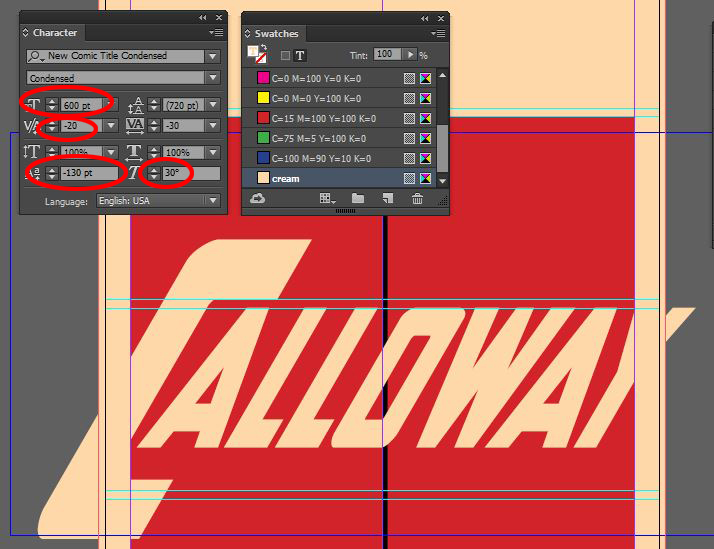Viewport: 714px width, 549px height.
Task: Open the Language English: USA dropdown
Action: coord(212,200)
